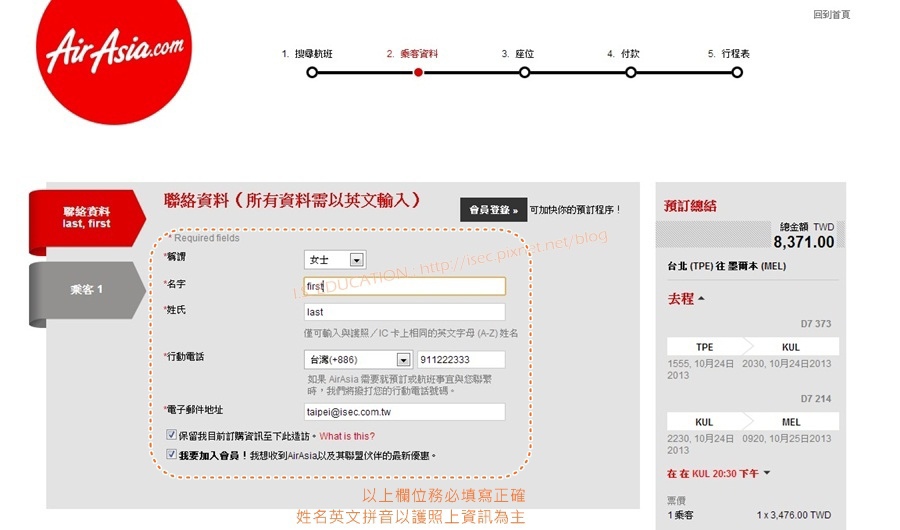Expand the 在 KUL 20:30 下午 arrow
Viewport: 900px width, 530px height.
[767, 473]
